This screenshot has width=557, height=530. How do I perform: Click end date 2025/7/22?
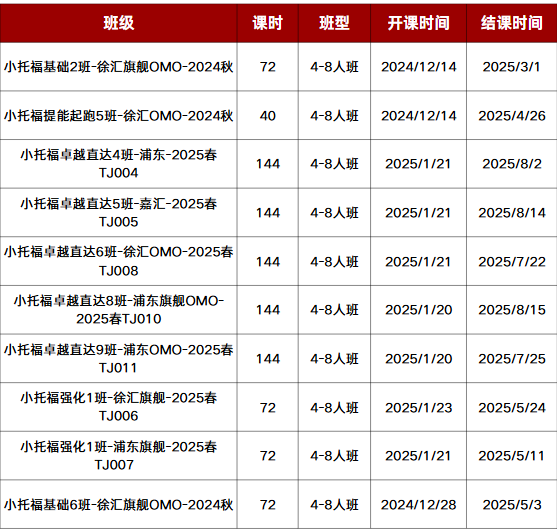pyautogui.click(x=512, y=262)
